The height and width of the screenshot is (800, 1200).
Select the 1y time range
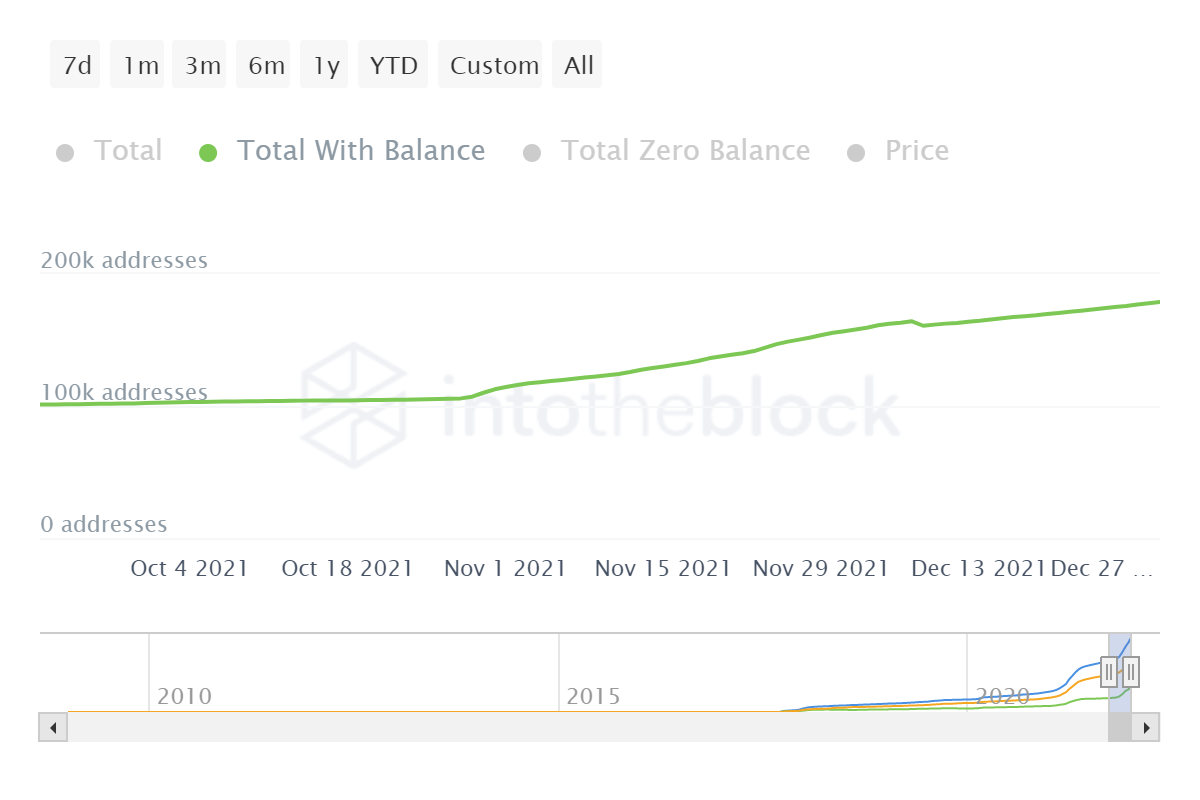pos(324,65)
